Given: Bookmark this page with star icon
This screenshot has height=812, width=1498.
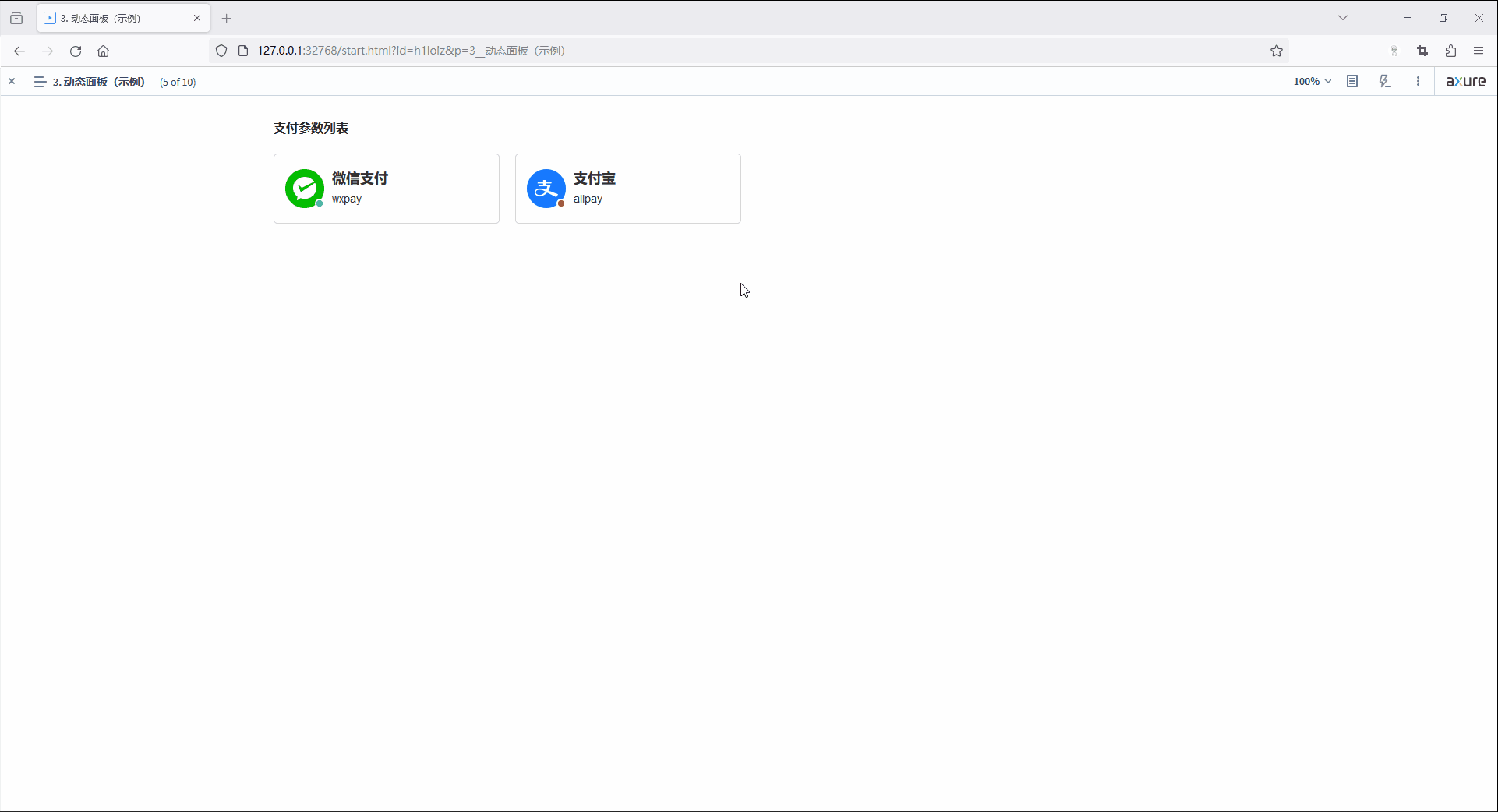Looking at the screenshot, I should point(1277,51).
